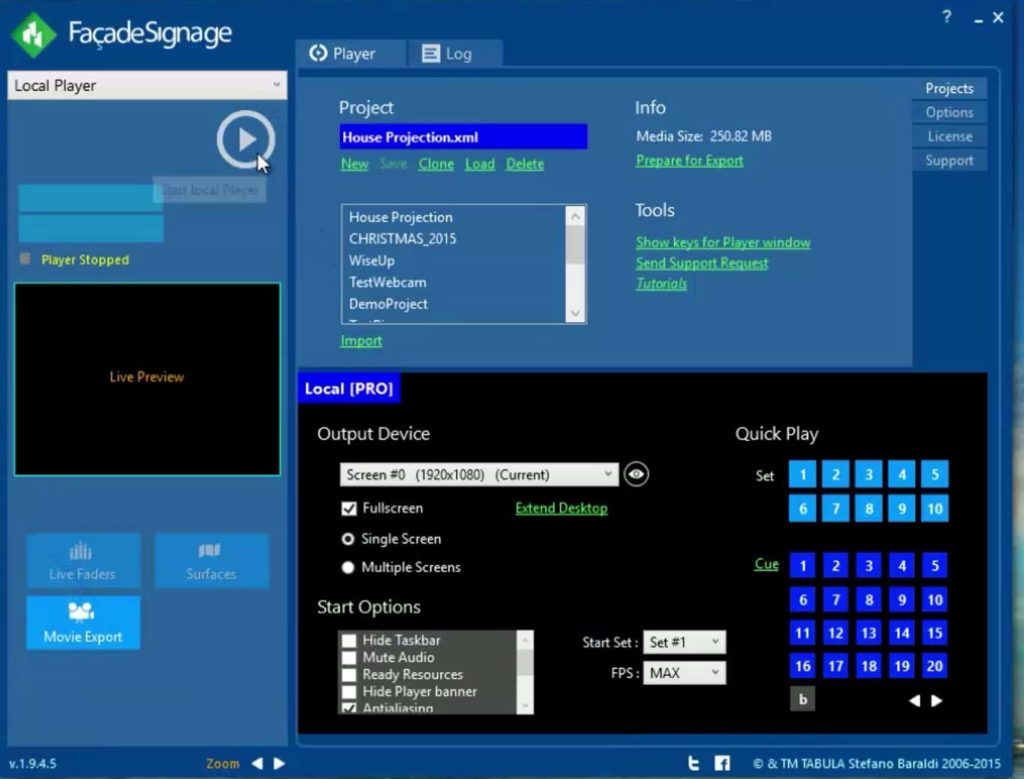Trigger Quick Play Cue 20
1024x779 pixels.
coord(935,665)
